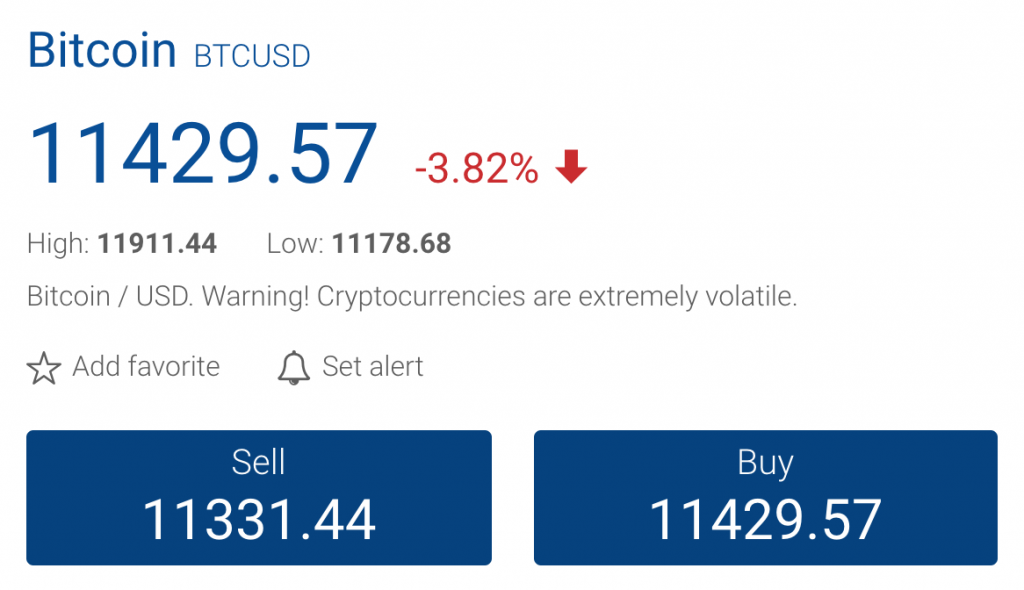Screen dimensions: 1024x590
Task: Open the Sell order button
Action: [x=259, y=497]
